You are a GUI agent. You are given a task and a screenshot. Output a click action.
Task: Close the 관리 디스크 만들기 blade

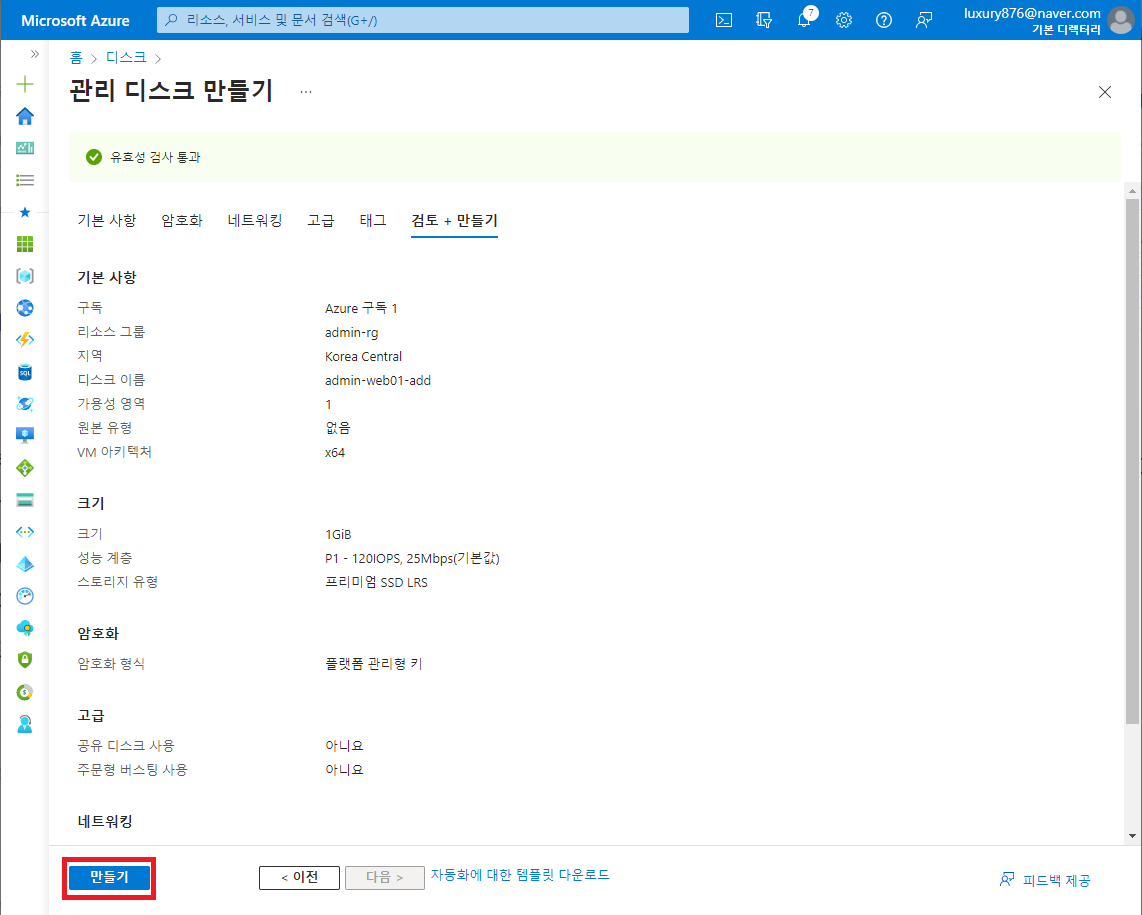[1105, 92]
